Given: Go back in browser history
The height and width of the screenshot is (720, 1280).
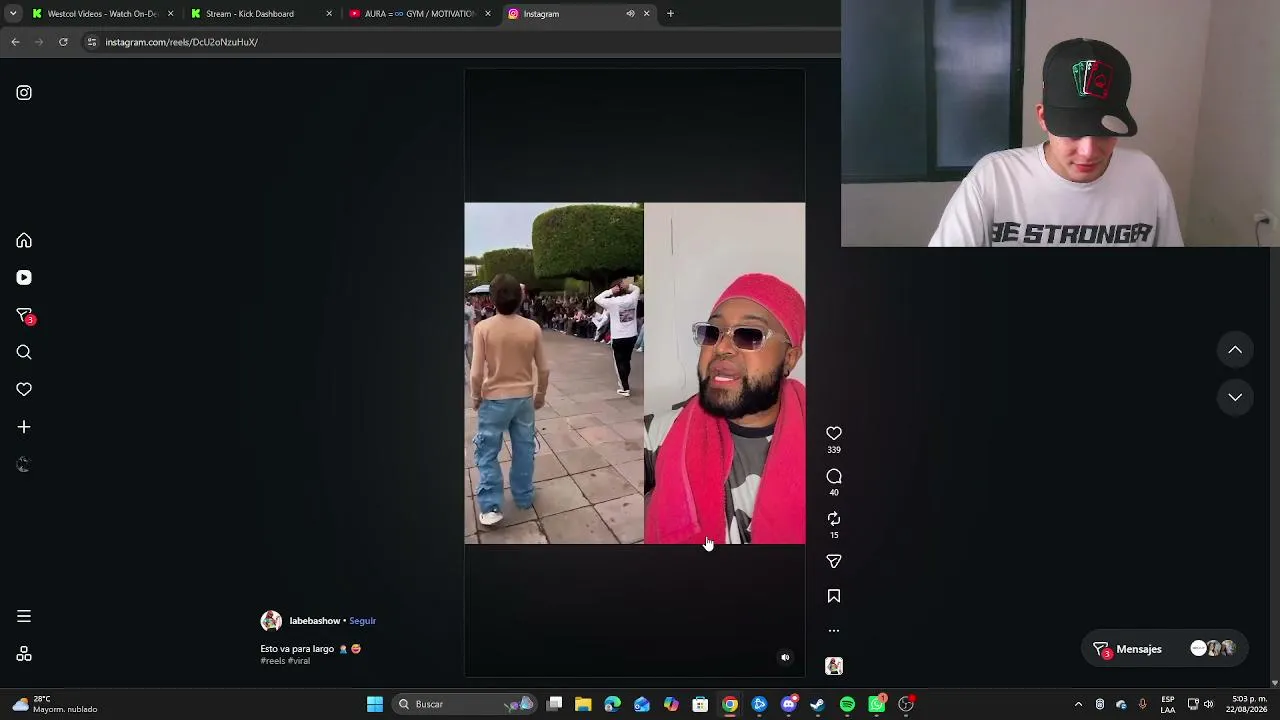Looking at the screenshot, I should pyautogui.click(x=15, y=42).
